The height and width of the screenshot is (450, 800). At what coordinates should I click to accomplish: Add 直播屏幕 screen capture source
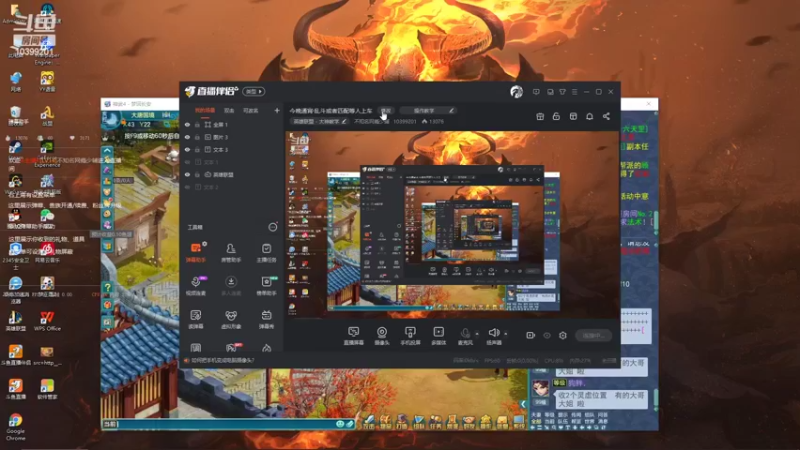pyautogui.click(x=354, y=336)
